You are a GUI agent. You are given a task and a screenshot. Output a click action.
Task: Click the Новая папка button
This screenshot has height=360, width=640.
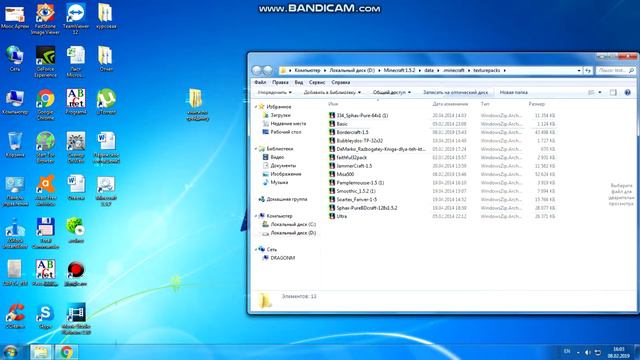(513, 93)
